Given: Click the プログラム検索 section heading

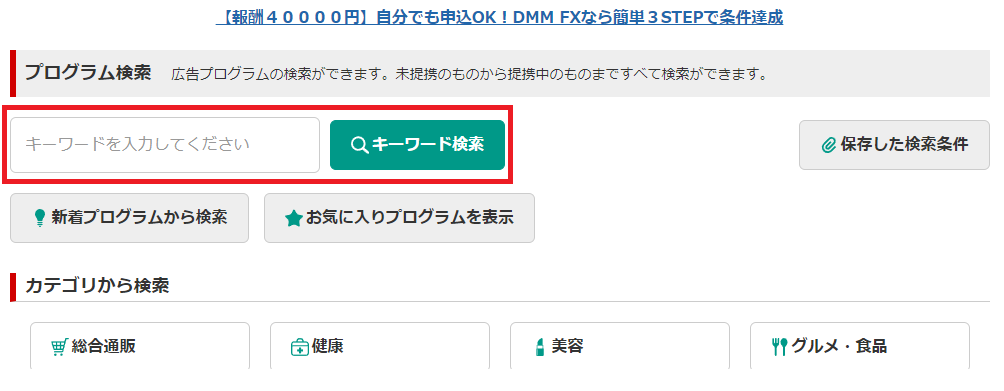Looking at the screenshot, I should point(88,73).
